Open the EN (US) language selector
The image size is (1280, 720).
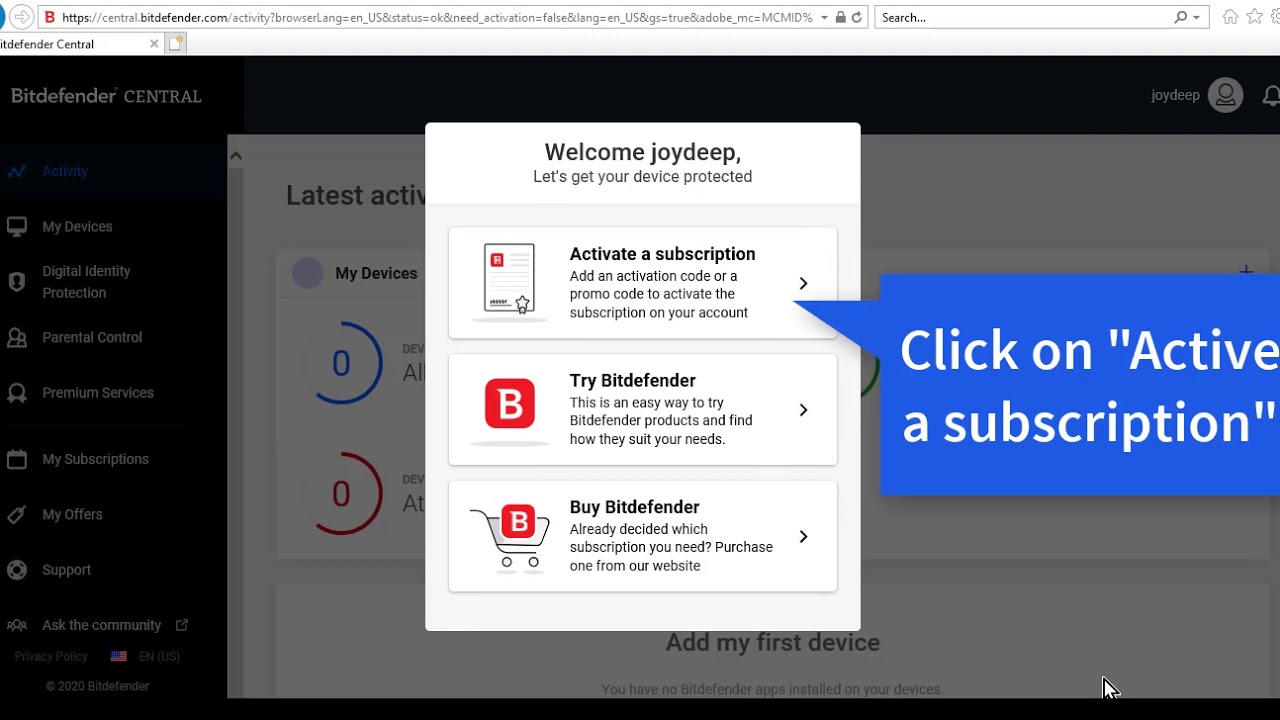[159, 657]
